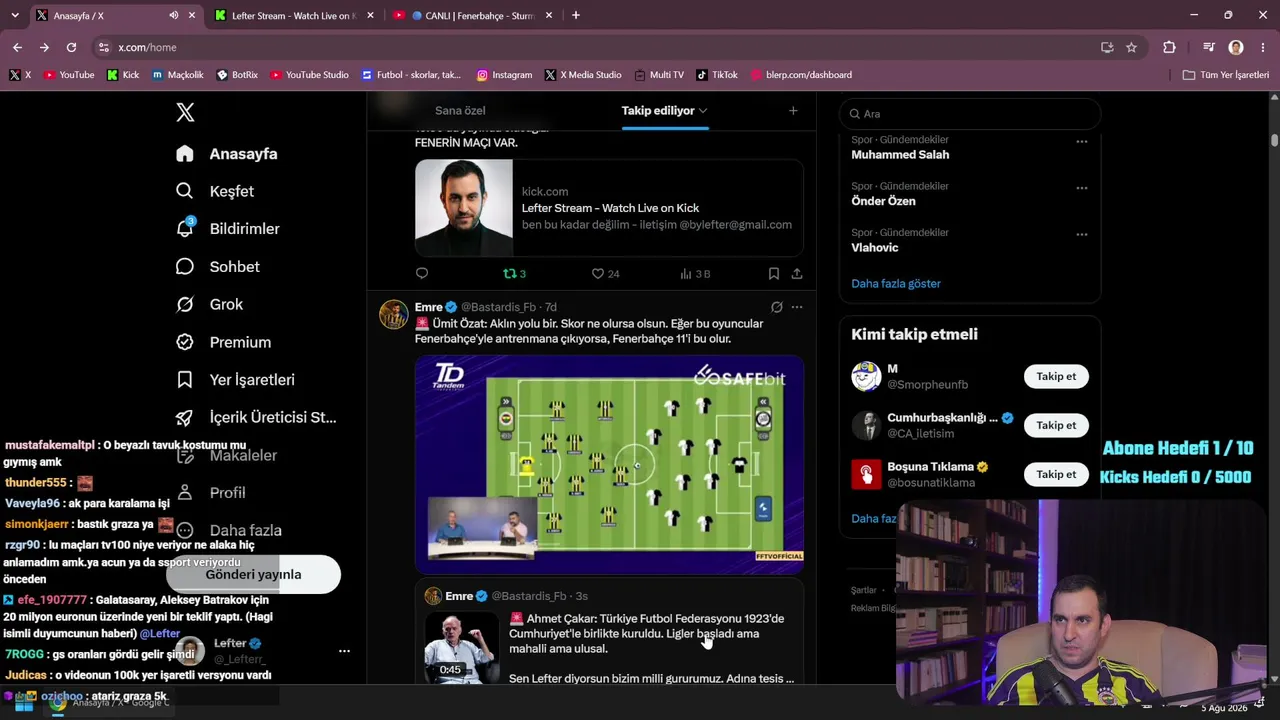Viewport: 1280px width, 720px height.
Task: Open the football pitch lineup image
Action: point(609,465)
